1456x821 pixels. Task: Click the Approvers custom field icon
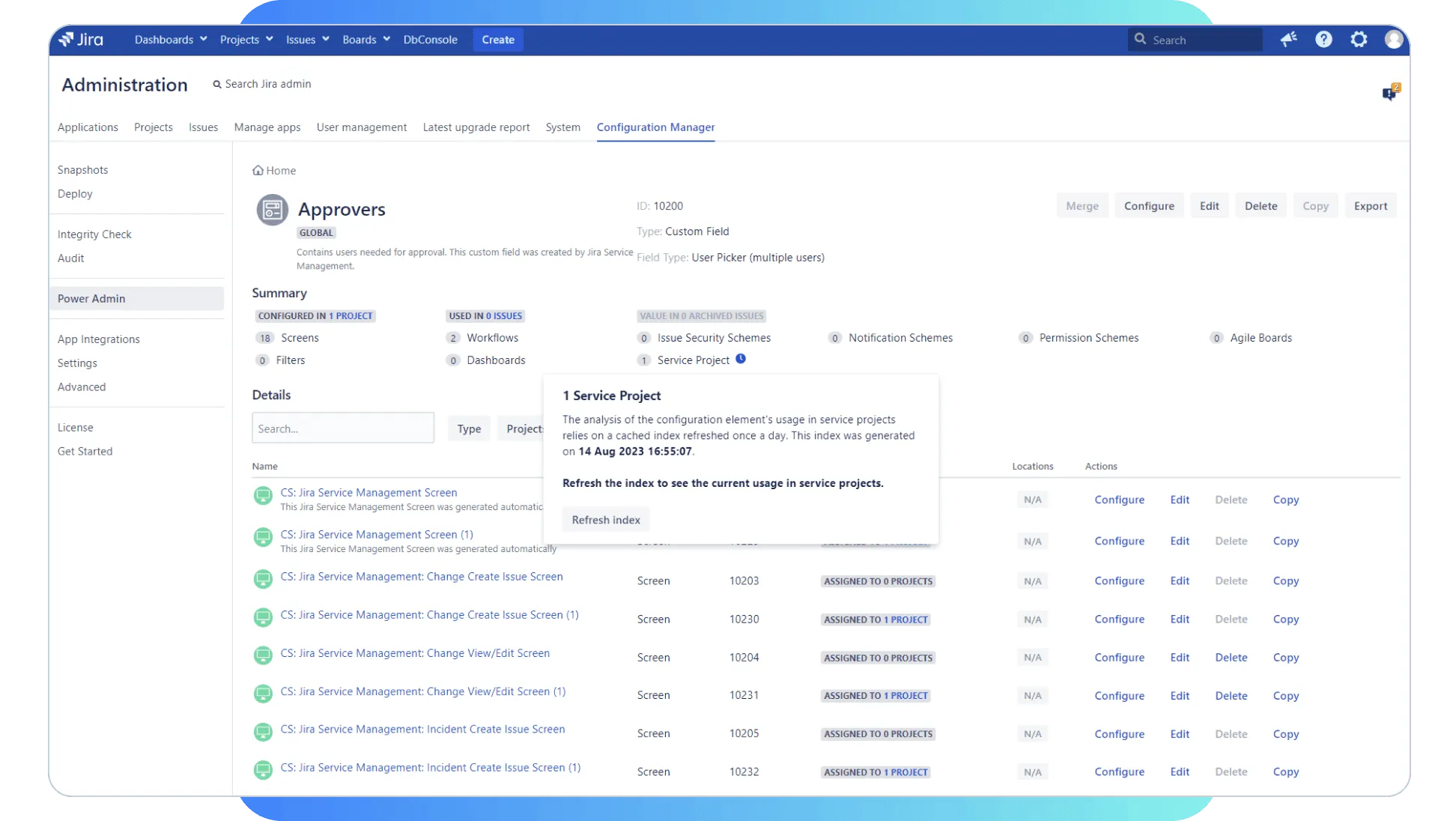(x=273, y=210)
